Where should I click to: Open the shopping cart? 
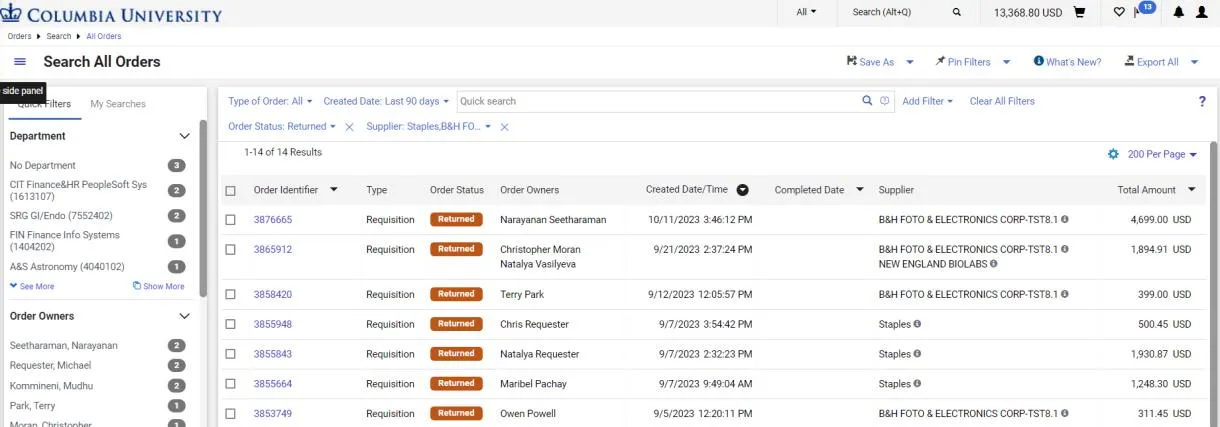pos(1080,12)
